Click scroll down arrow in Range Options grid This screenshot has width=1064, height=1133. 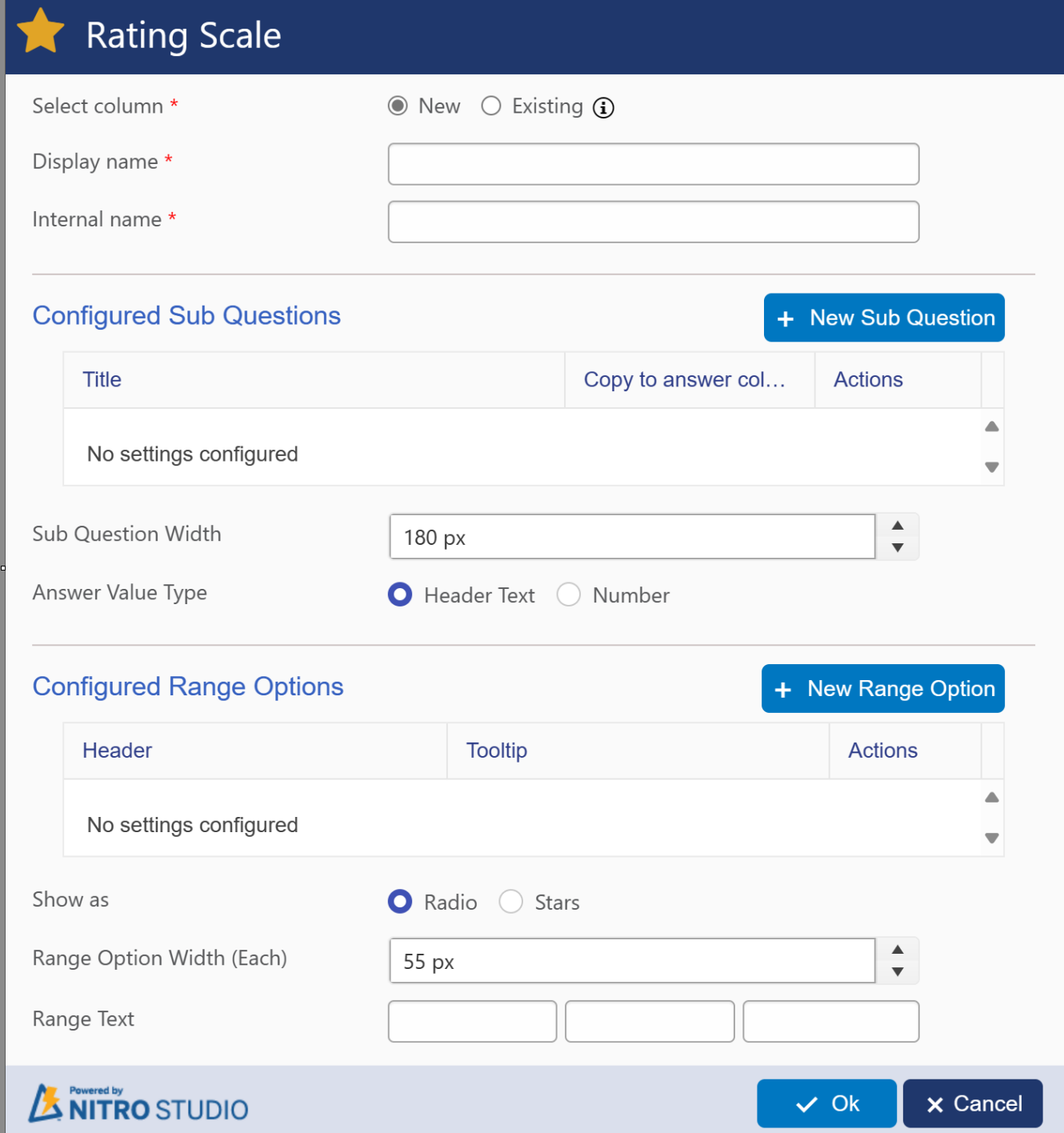[x=992, y=839]
